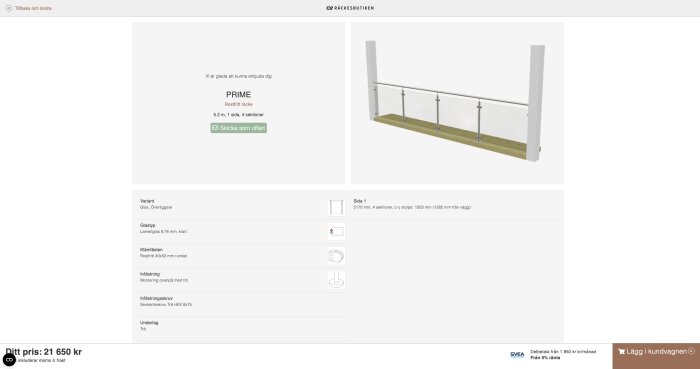Select the 'Infästning' row label
The image size is (700, 369).
click(150, 274)
